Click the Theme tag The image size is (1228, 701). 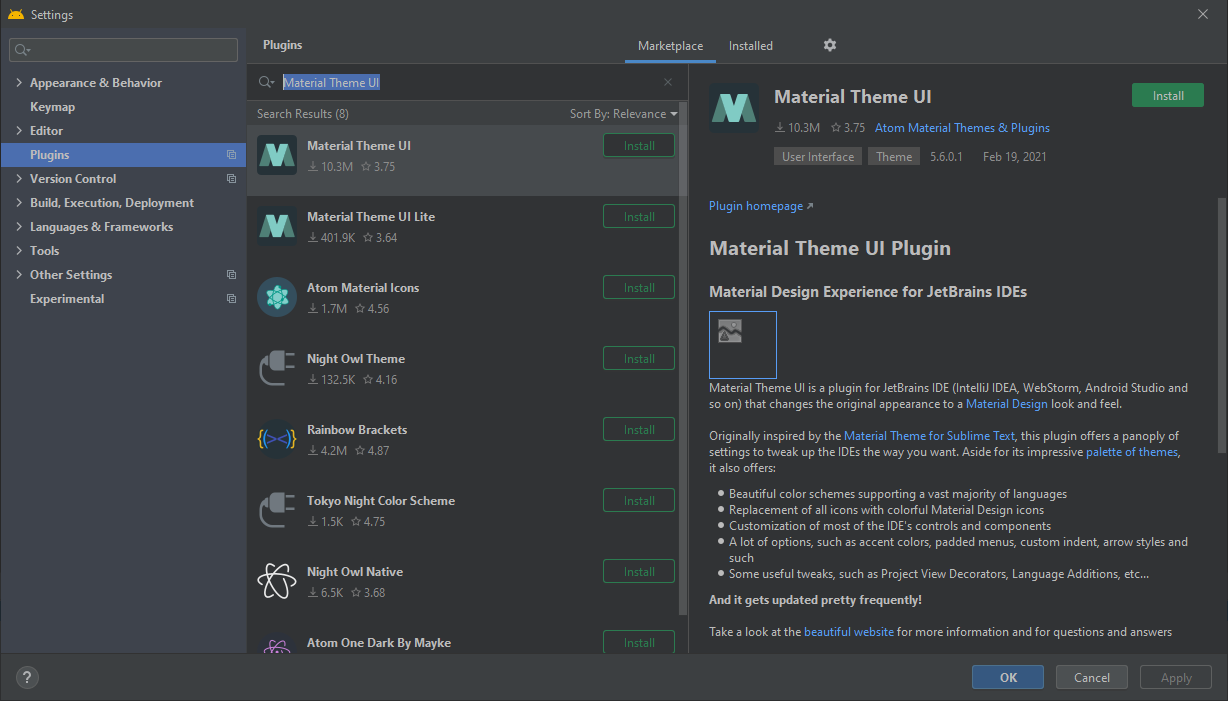(894, 157)
